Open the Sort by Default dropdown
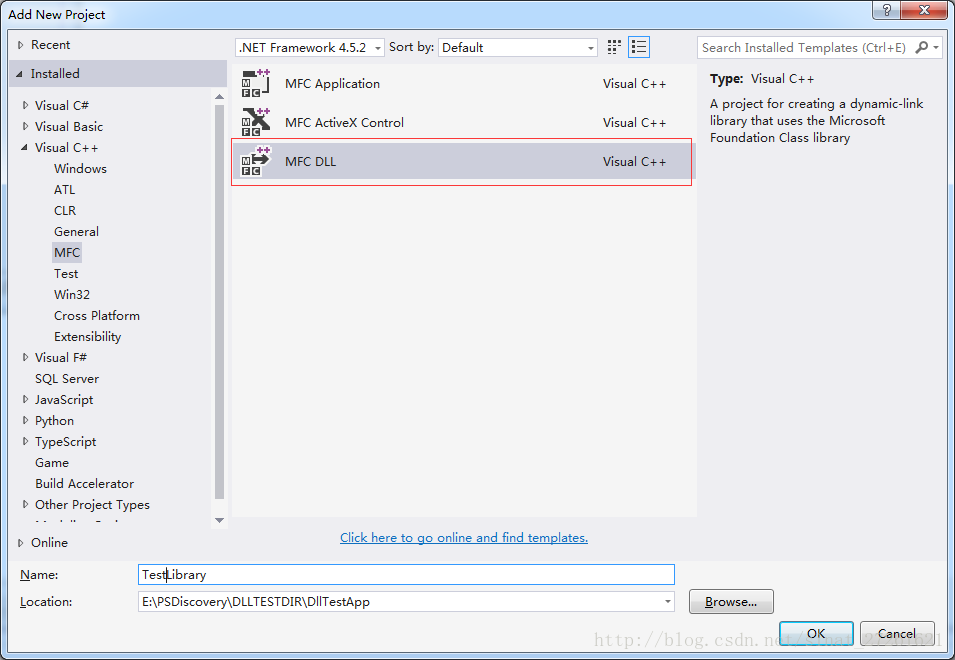This screenshot has height=660, width=955. tap(517, 47)
